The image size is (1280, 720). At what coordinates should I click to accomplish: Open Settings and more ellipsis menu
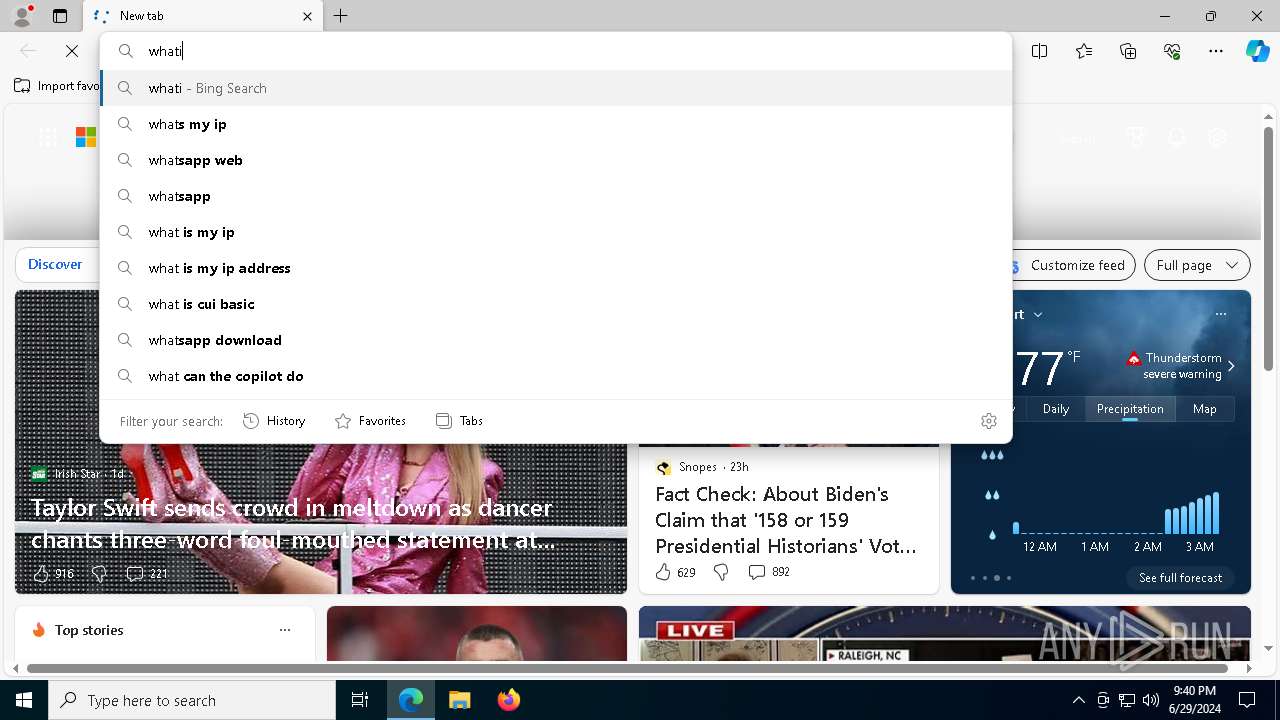(x=1216, y=51)
